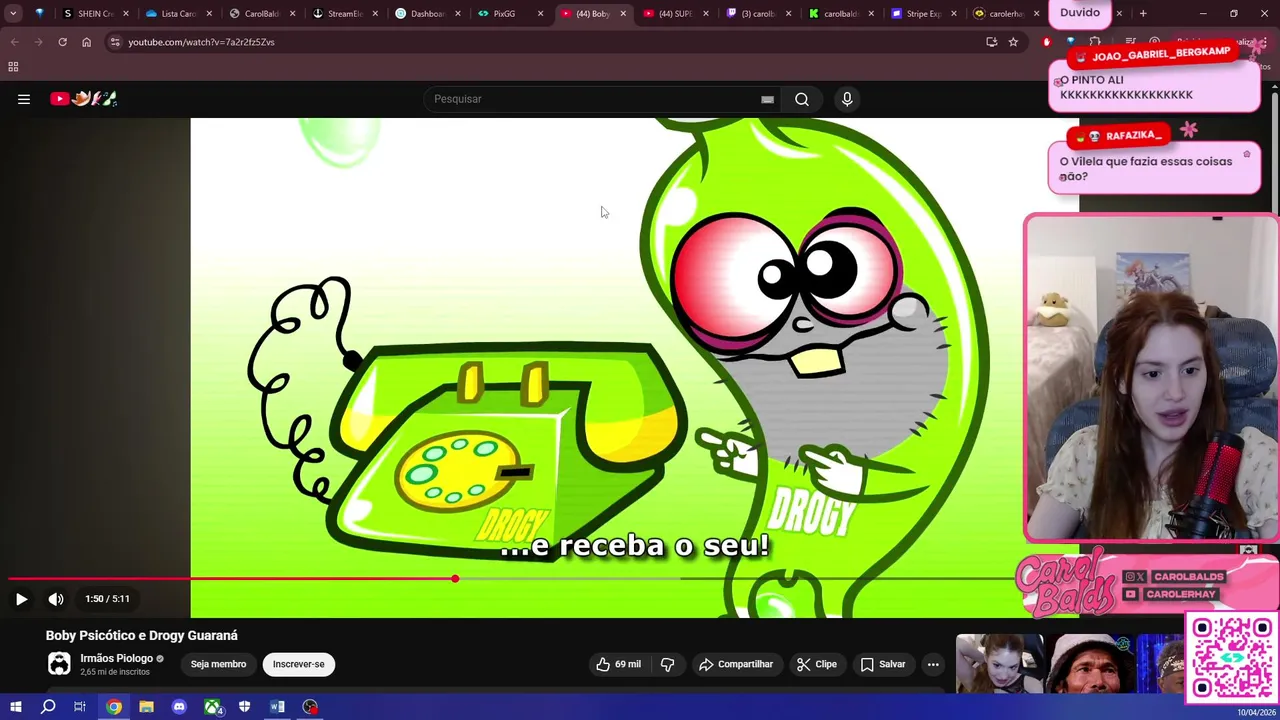Open a new browser tab
Viewport: 1280px width, 720px height.
click(x=1143, y=14)
